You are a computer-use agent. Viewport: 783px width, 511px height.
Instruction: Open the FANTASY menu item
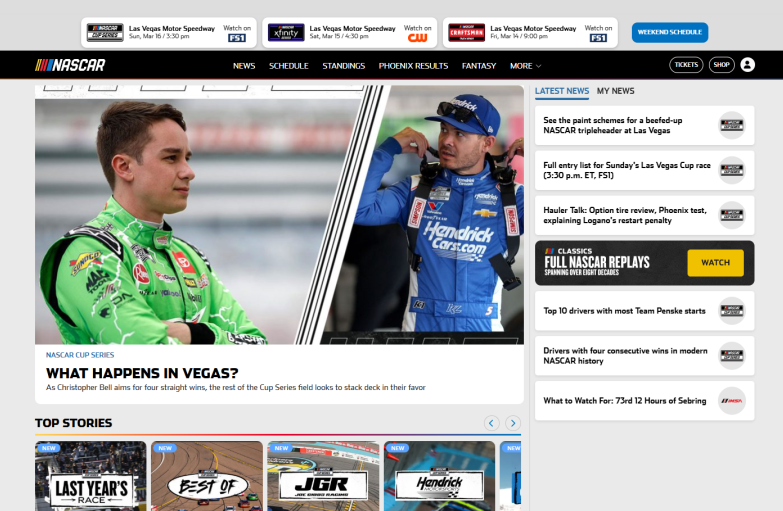pyautogui.click(x=478, y=65)
